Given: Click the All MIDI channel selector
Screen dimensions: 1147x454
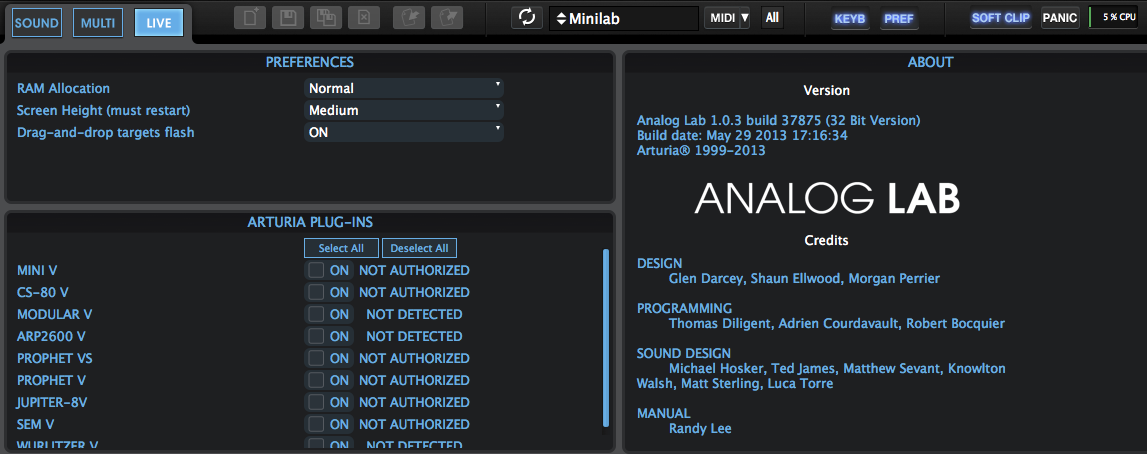Looking at the screenshot, I should [x=772, y=18].
